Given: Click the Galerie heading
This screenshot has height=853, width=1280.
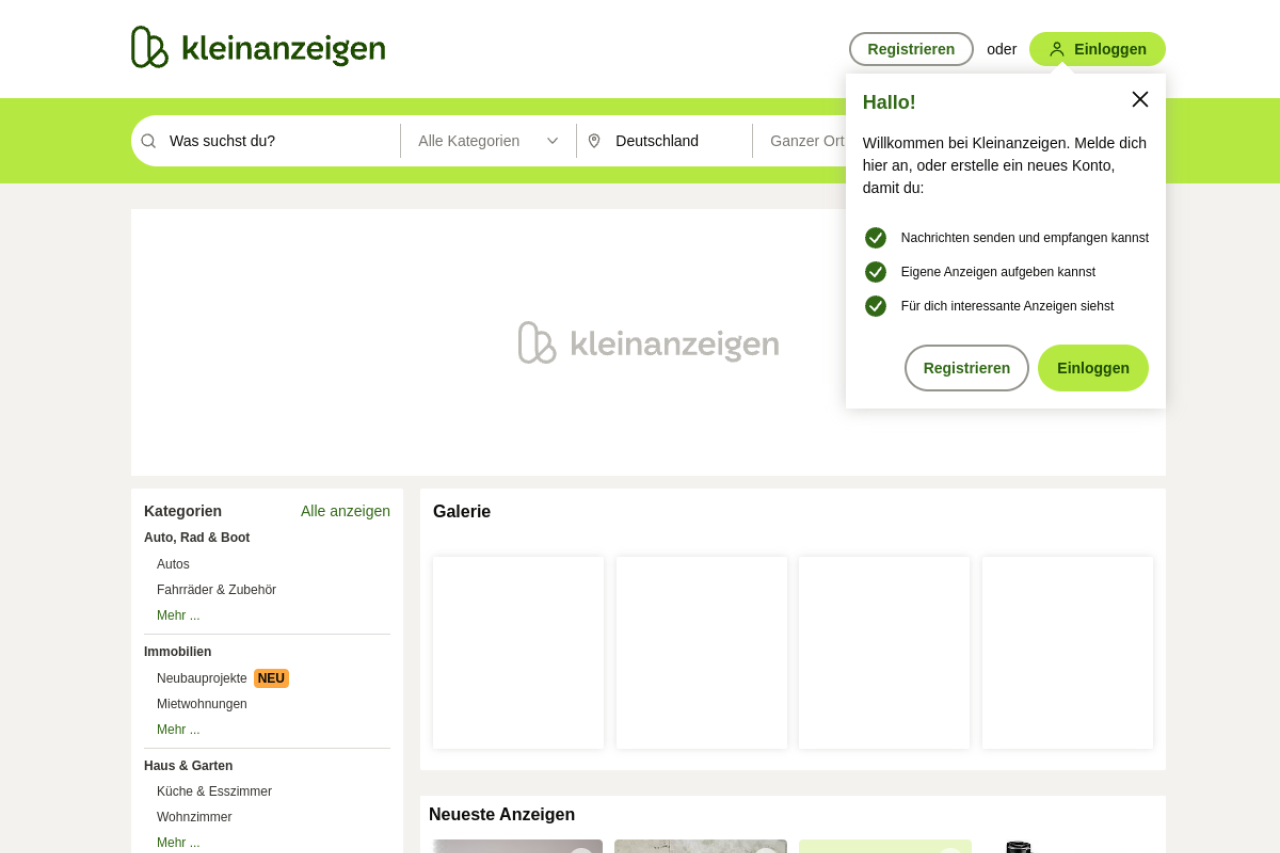Looking at the screenshot, I should tap(462, 512).
